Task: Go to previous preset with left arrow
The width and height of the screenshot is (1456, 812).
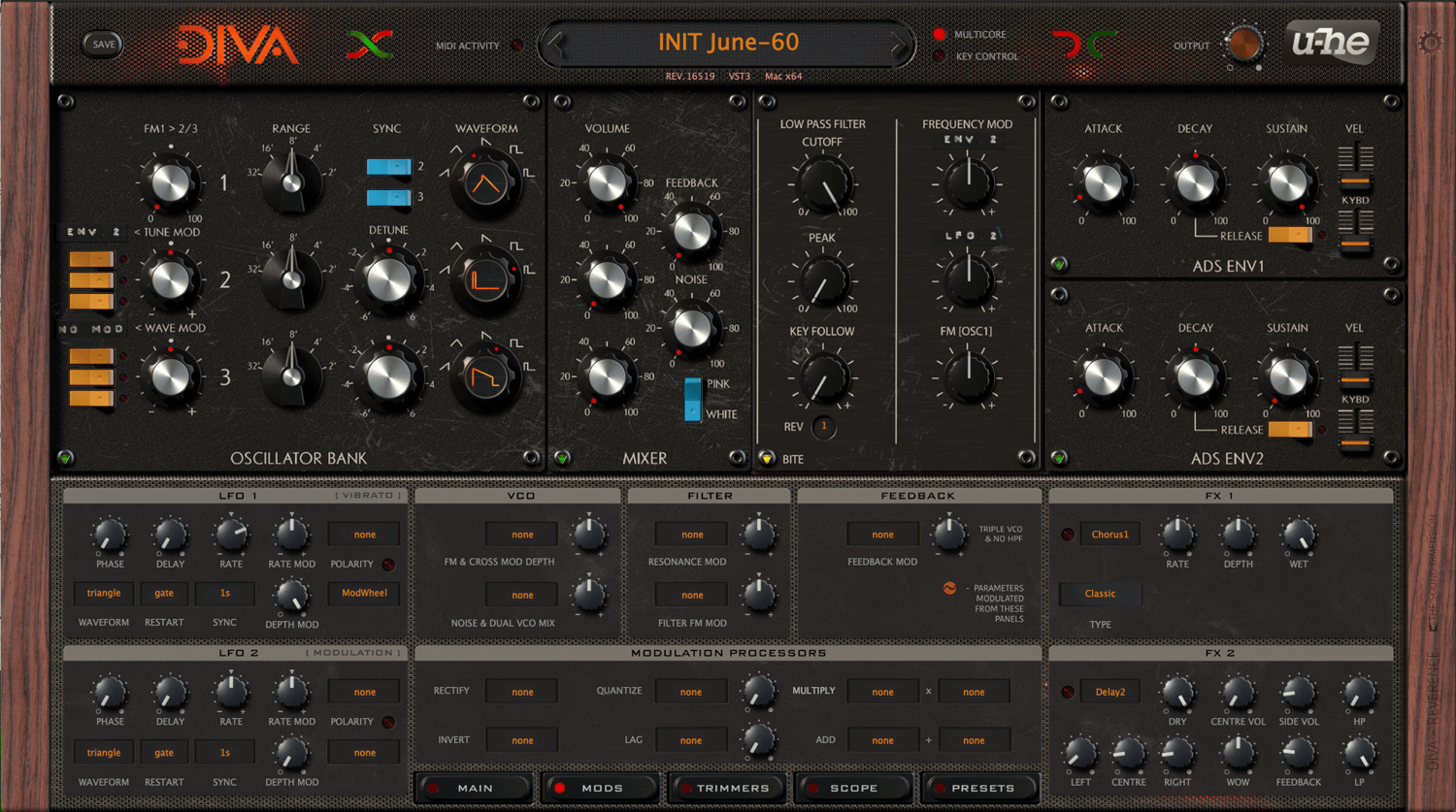Action: (x=556, y=43)
